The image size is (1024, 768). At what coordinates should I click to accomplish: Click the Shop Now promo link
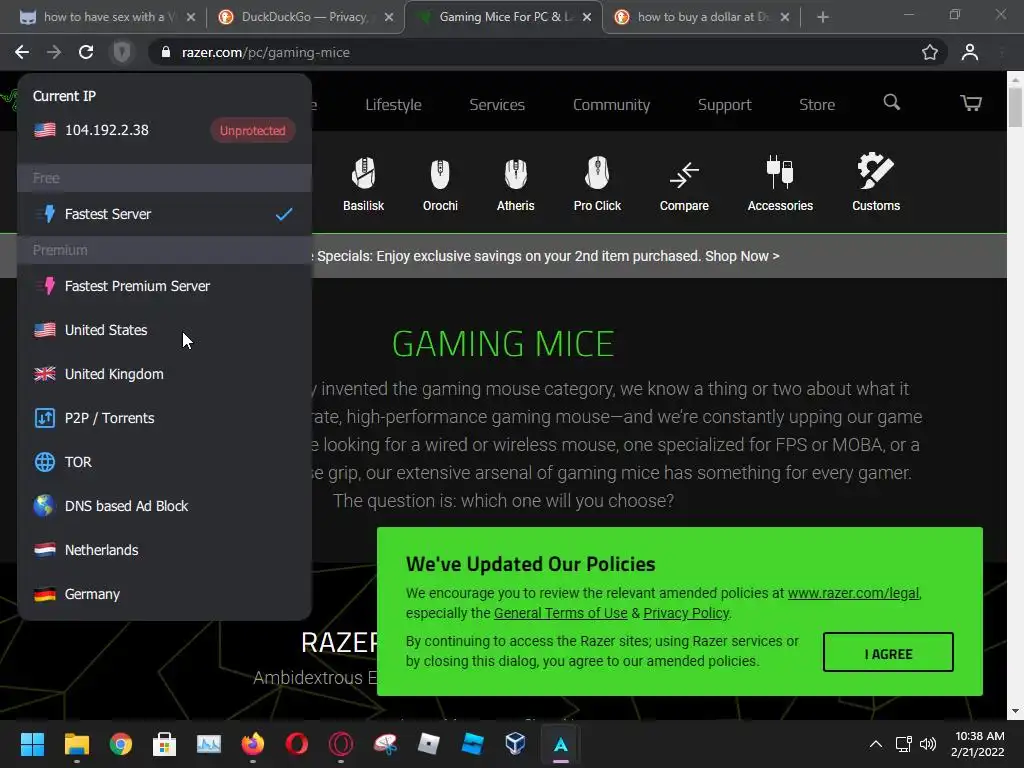coord(742,256)
